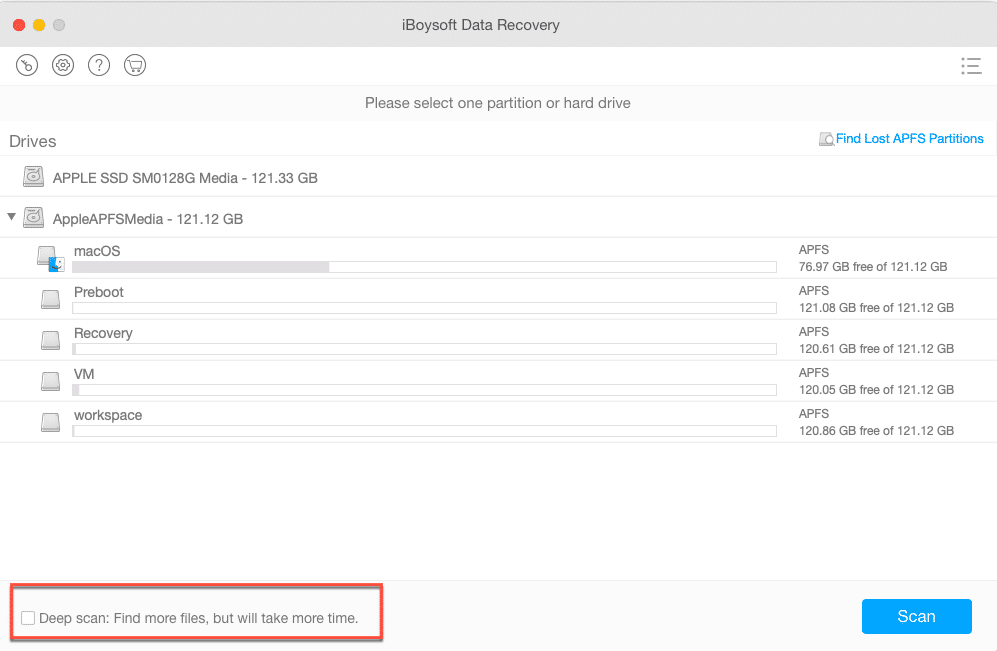Click the Recovery usage bar
This screenshot has height=651, width=997.
tap(424, 349)
